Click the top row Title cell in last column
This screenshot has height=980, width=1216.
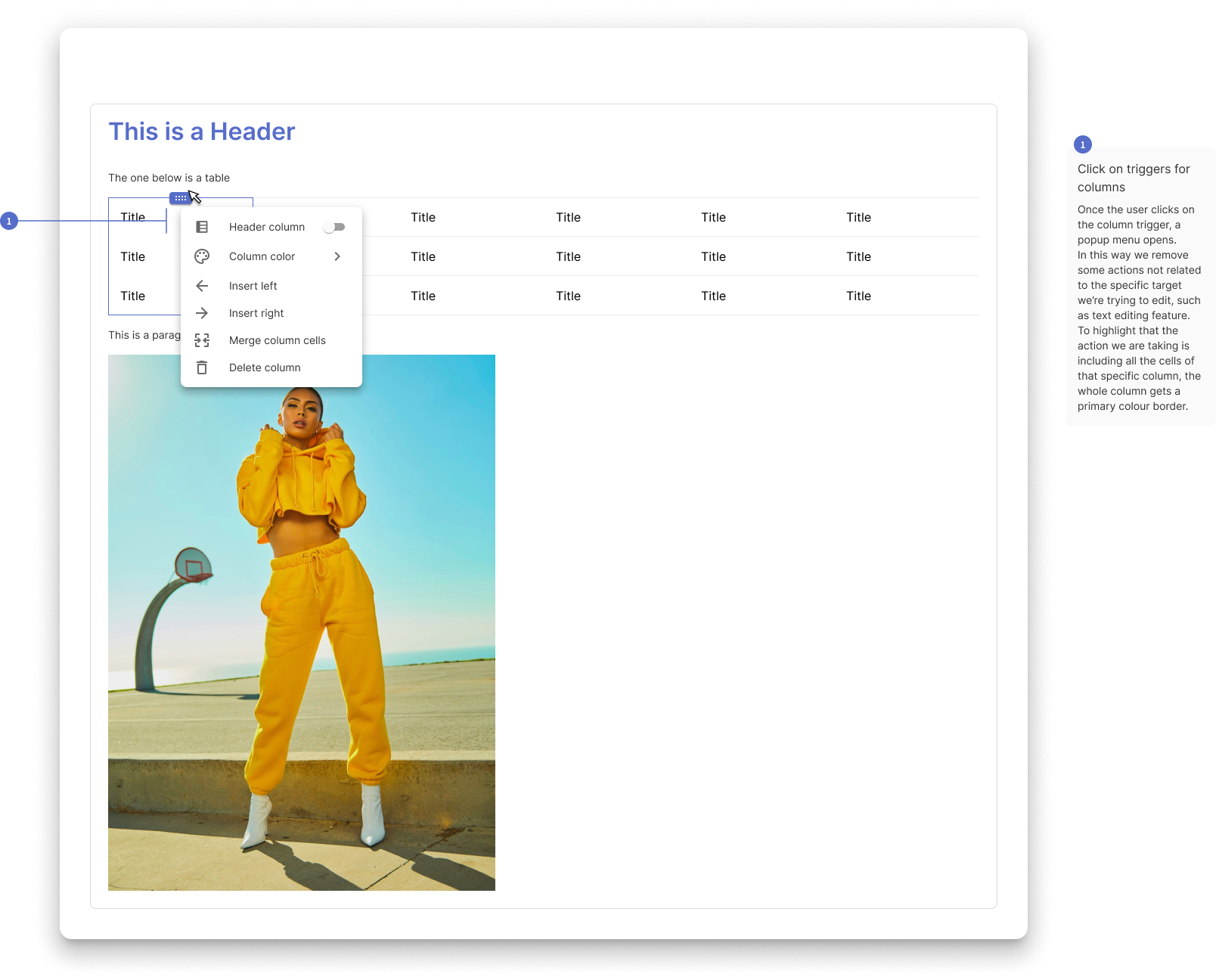[x=858, y=217]
